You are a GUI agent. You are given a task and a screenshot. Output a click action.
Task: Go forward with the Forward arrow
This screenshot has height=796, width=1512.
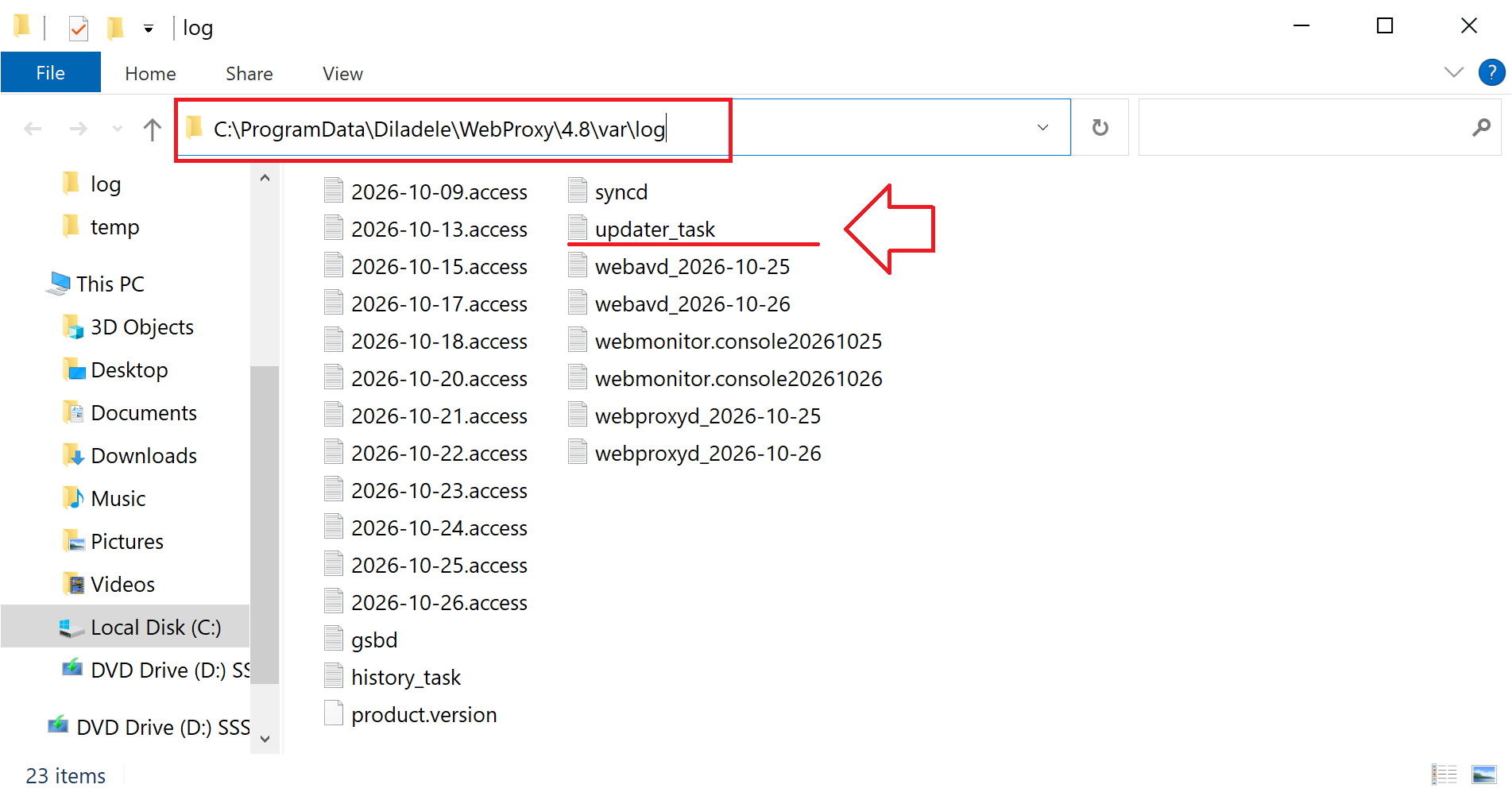point(78,128)
